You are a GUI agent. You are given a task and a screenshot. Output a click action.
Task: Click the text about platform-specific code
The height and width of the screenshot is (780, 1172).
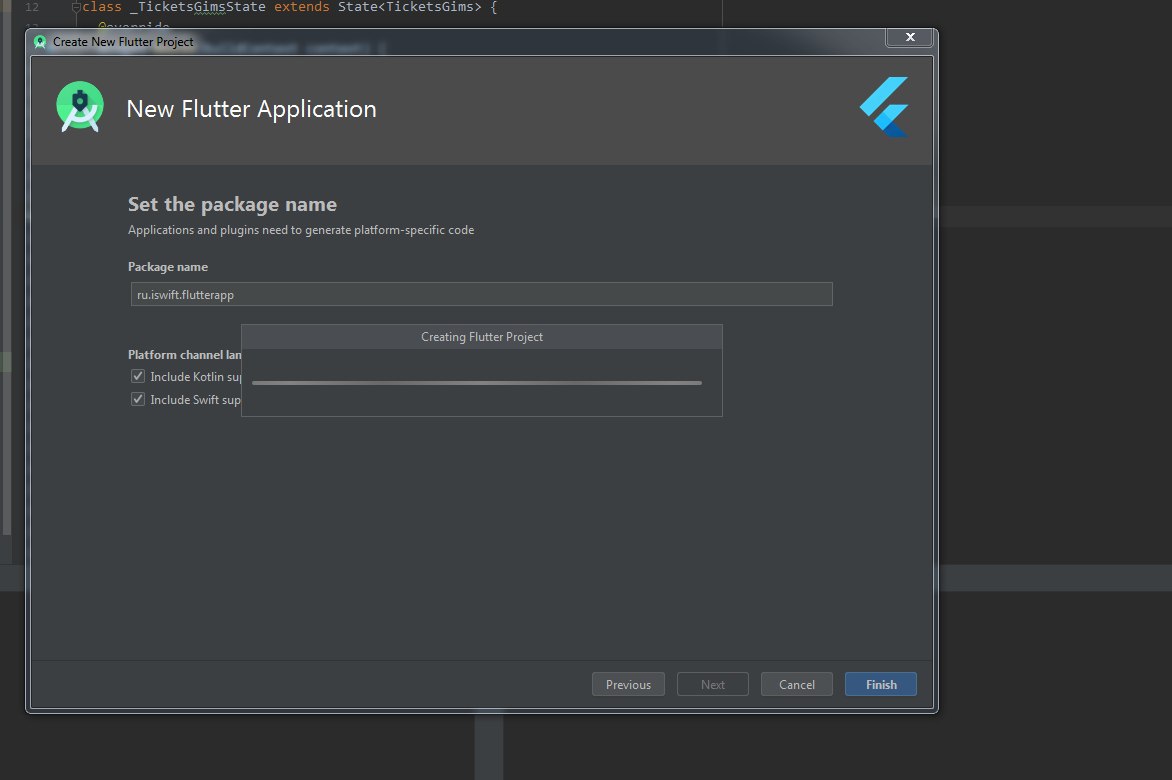(301, 230)
